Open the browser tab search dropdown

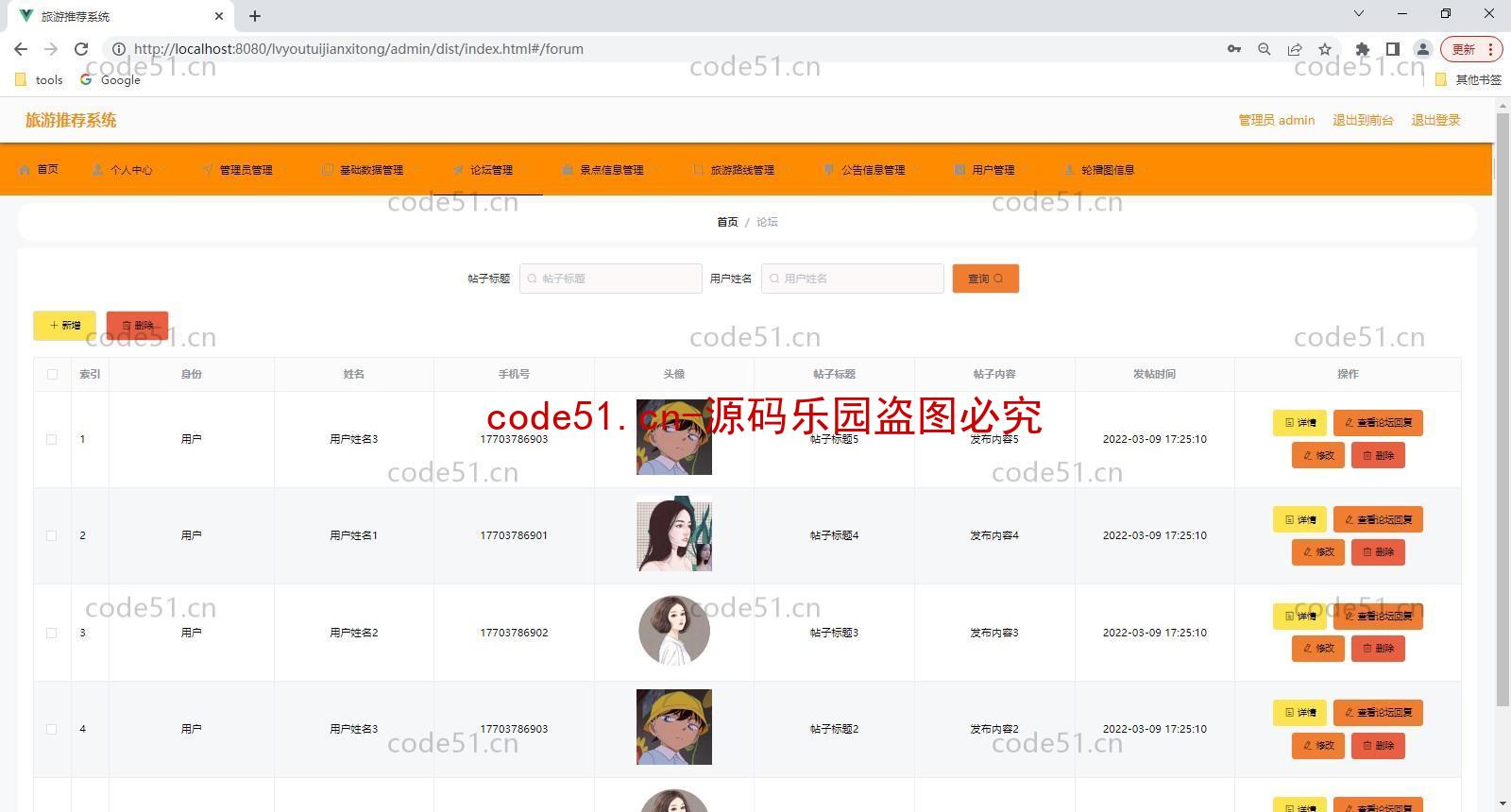point(1359,14)
